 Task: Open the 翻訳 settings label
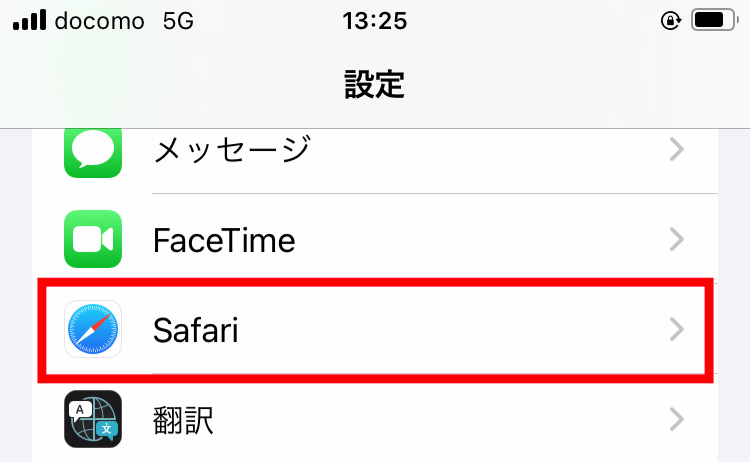click(183, 418)
